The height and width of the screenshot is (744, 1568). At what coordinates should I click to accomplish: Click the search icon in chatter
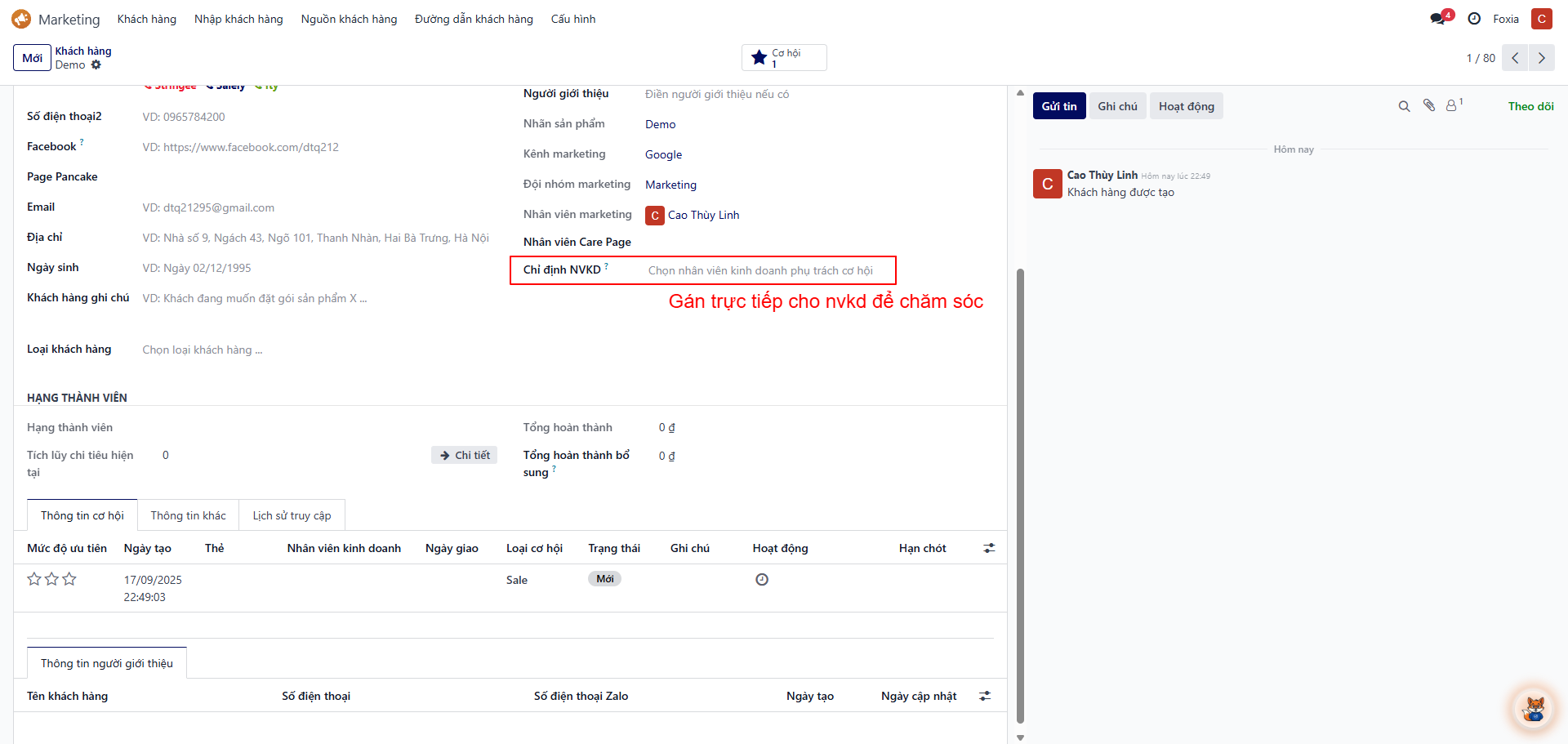point(1404,106)
